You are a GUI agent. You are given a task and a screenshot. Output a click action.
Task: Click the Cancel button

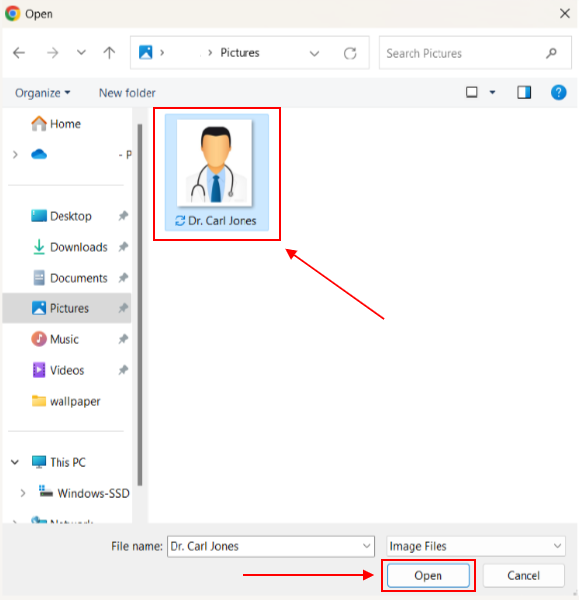click(x=523, y=575)
